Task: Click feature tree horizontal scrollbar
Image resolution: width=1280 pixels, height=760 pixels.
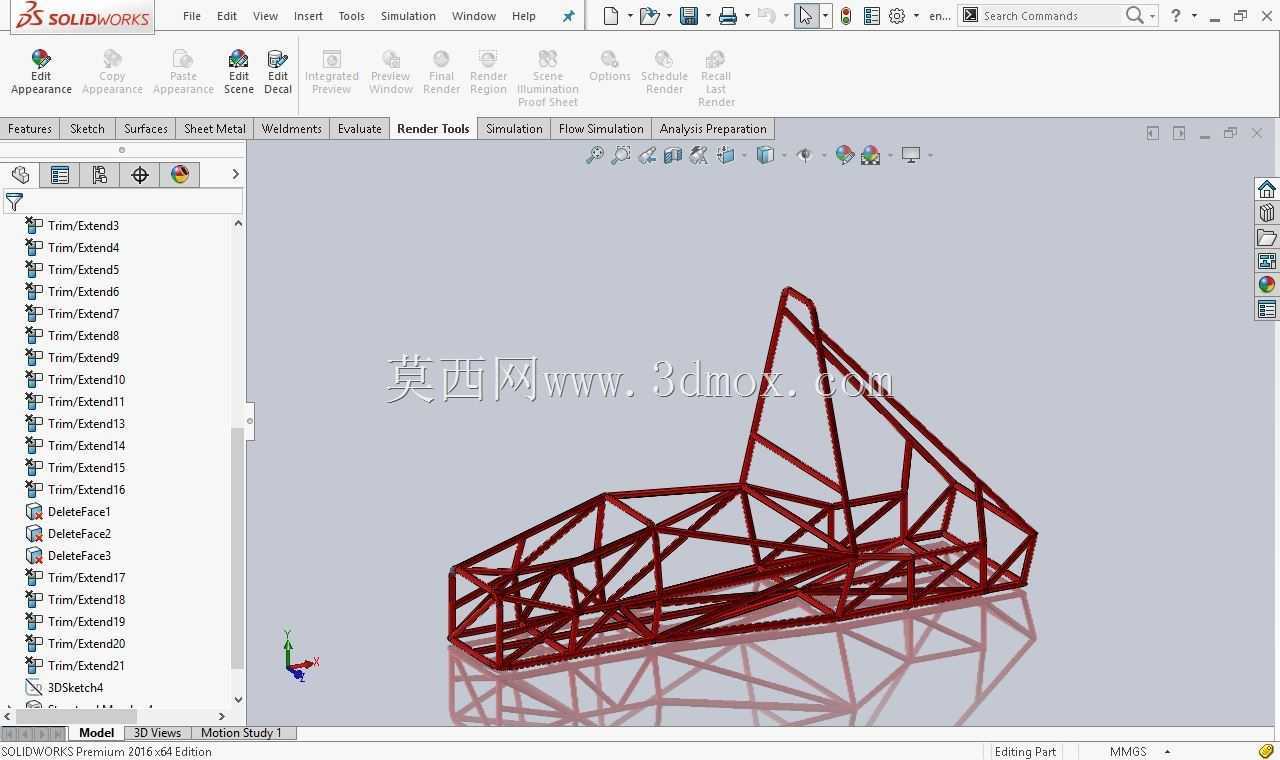Action: 76,716
